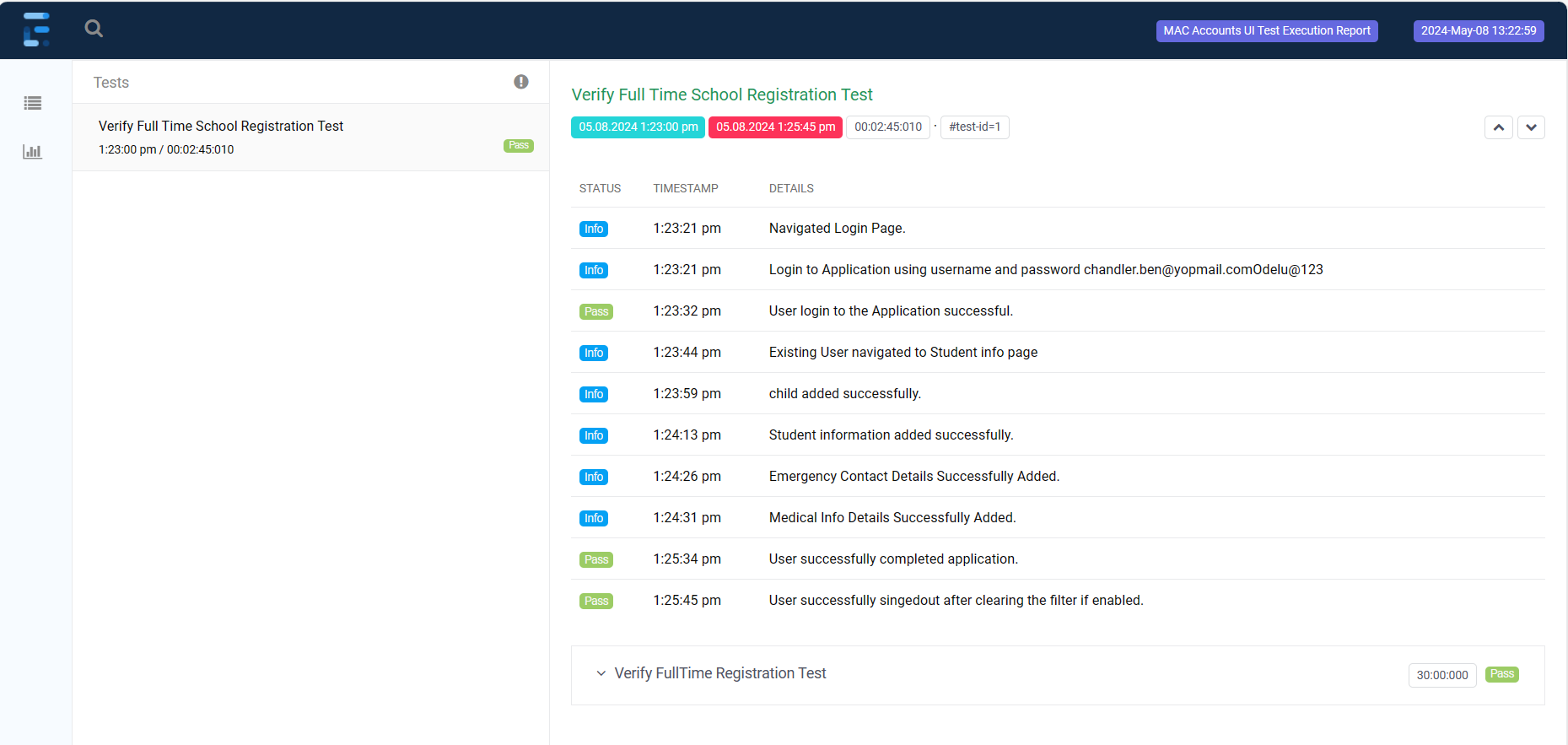The height and width of the screenshot is (745, 1568).
Task: Jump to next test with down chevron
Action: [1531, 127]
